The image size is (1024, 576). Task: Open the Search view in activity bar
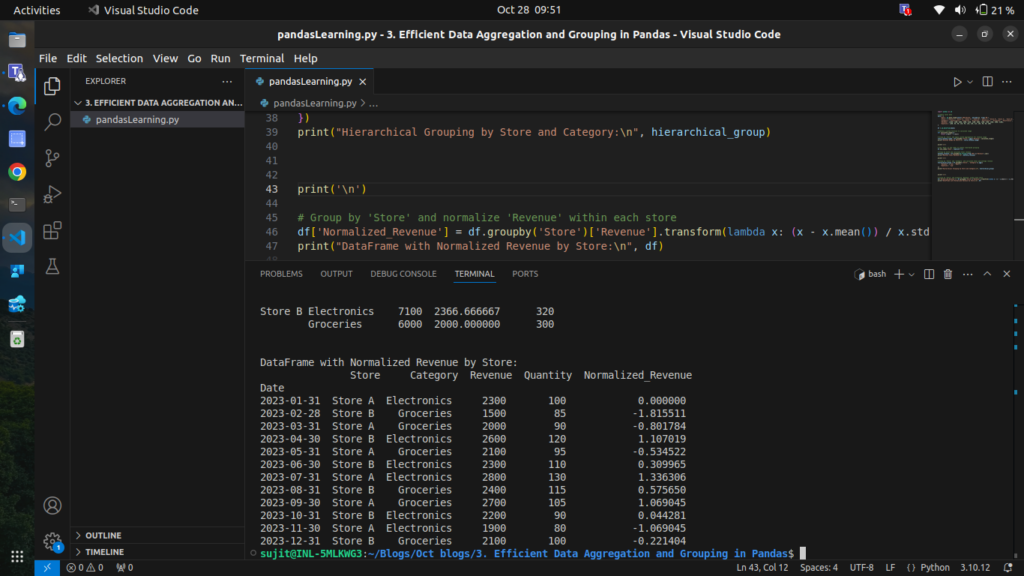click(x=53, y=122)
